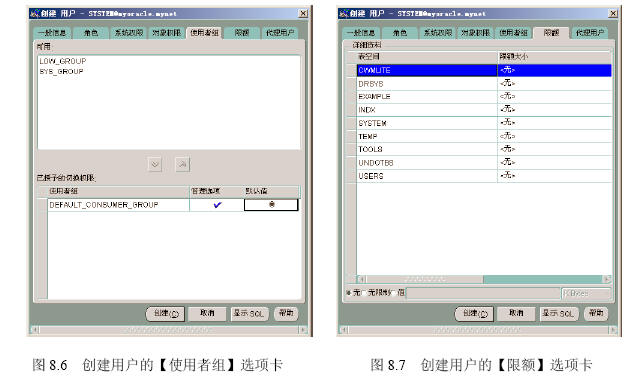Click the left window's bottom horizontal scrollbar thumb

[x=168, y=330]
